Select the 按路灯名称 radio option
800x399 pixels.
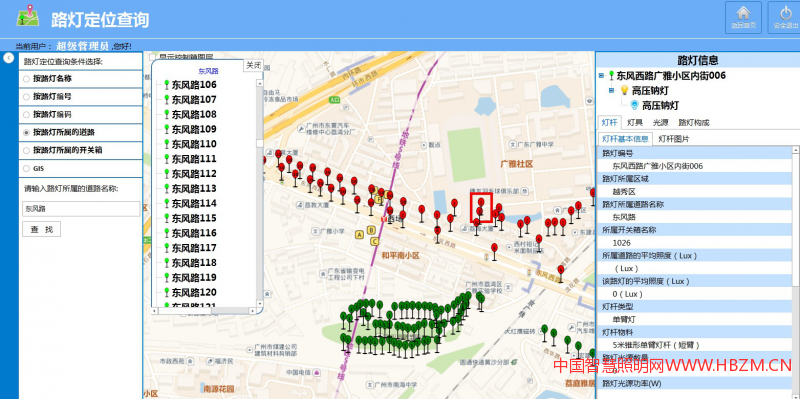[x=27, y=79]
